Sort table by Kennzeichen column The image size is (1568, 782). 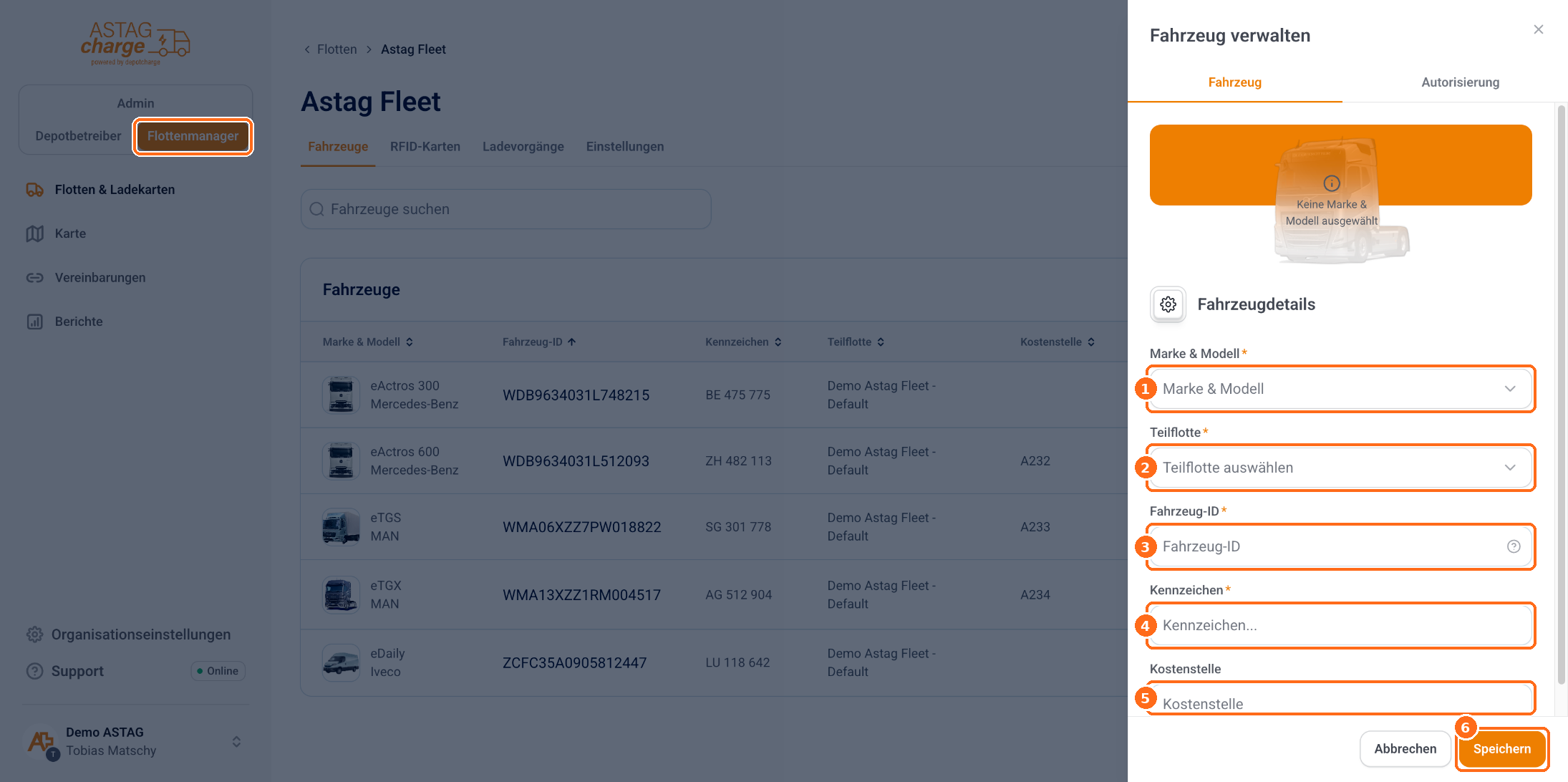click(743, 342)
